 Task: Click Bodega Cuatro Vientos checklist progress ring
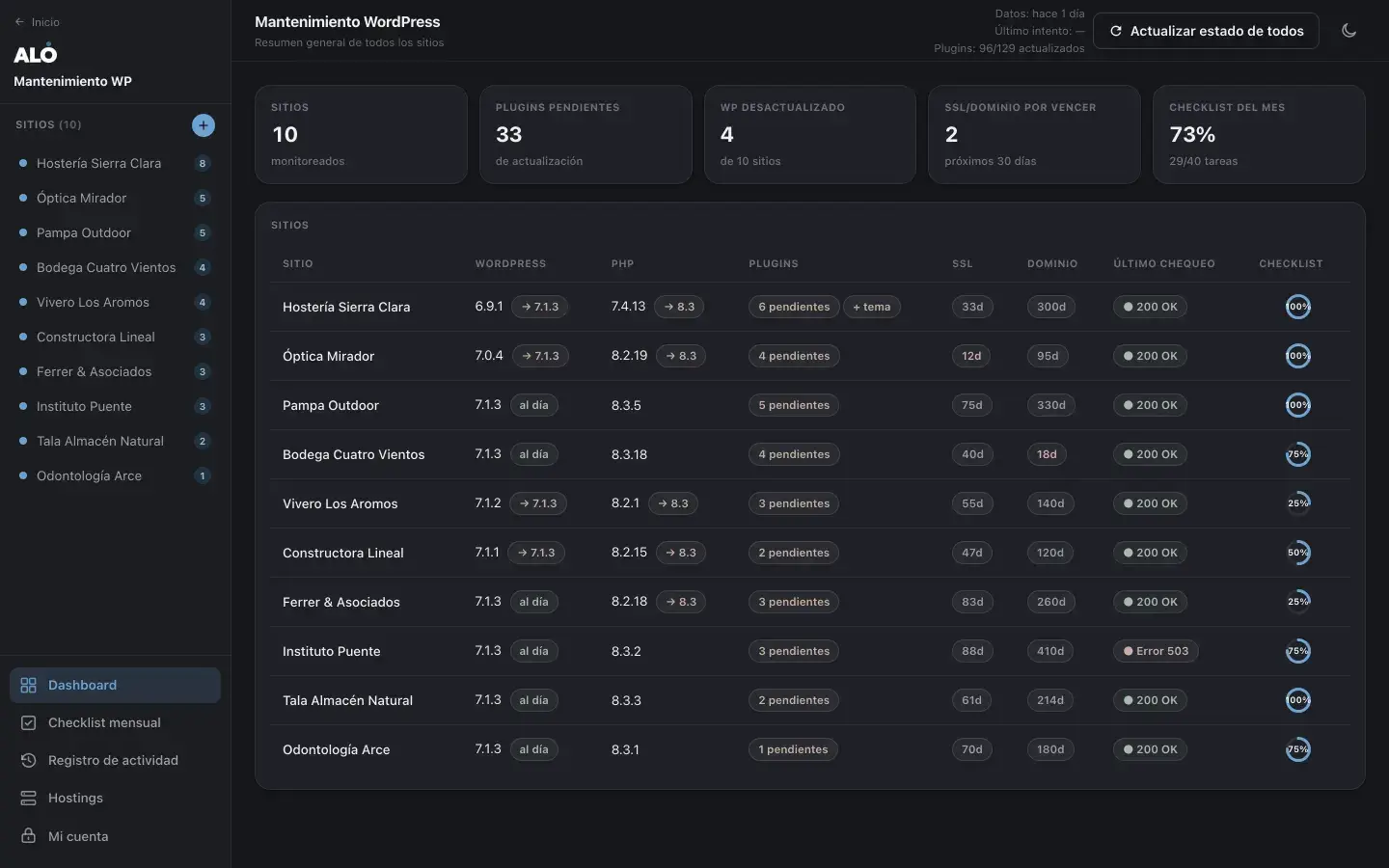pyautogui.click(x=1298, y=454)
